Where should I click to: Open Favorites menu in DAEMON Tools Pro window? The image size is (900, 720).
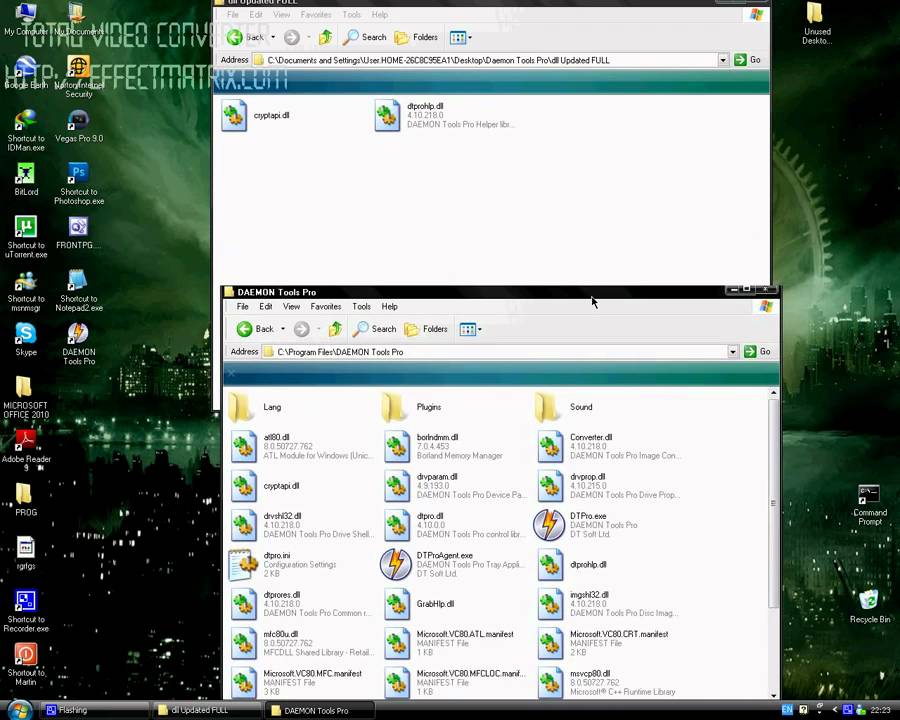click(325, 307)
